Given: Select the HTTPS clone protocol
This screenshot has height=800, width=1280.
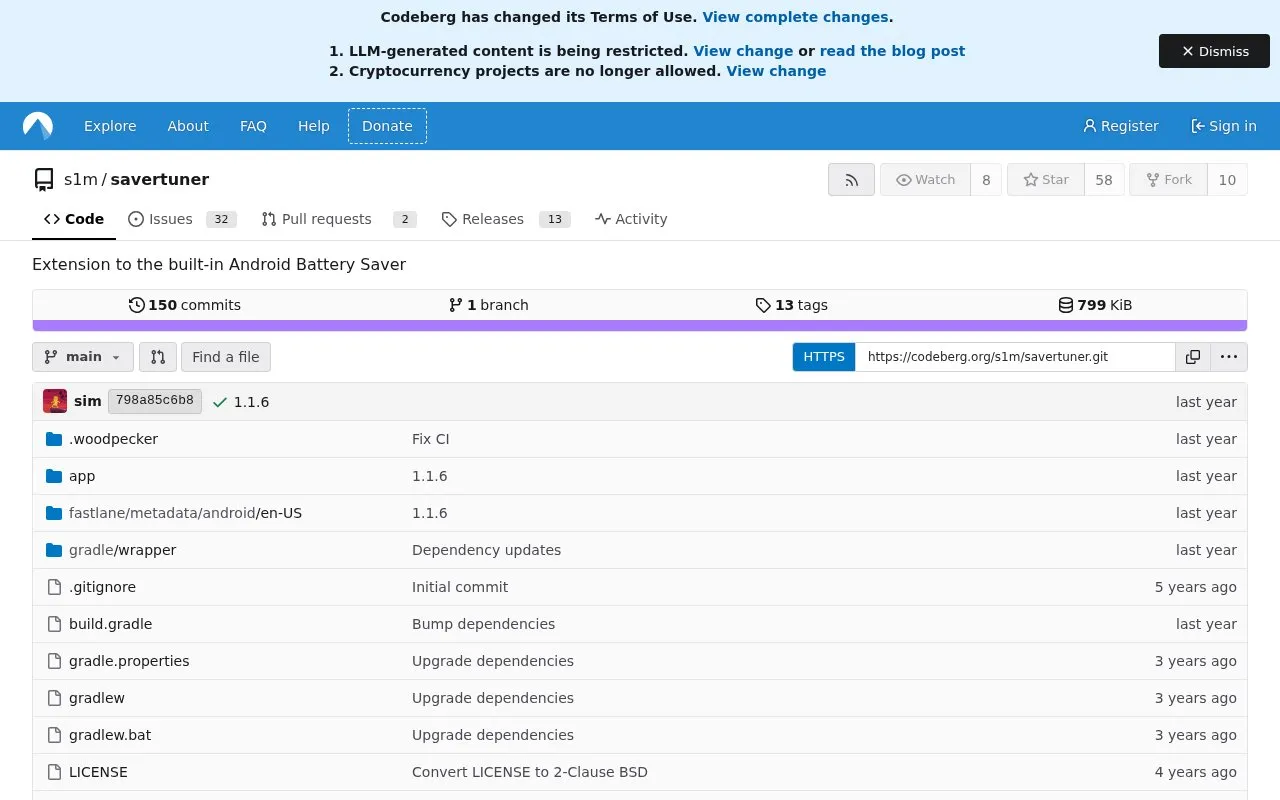Looking at the screenshot, I should [824, 357].
